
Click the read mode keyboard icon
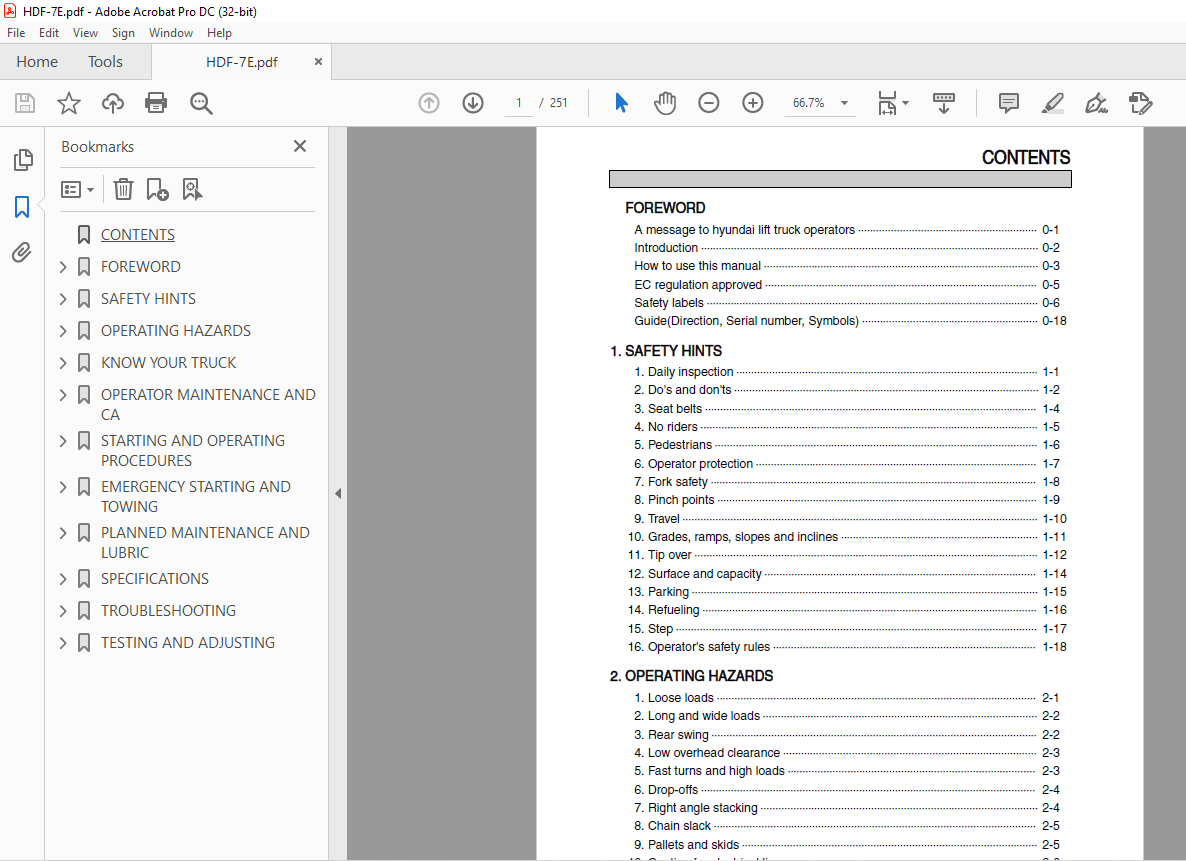coord(943,103)
